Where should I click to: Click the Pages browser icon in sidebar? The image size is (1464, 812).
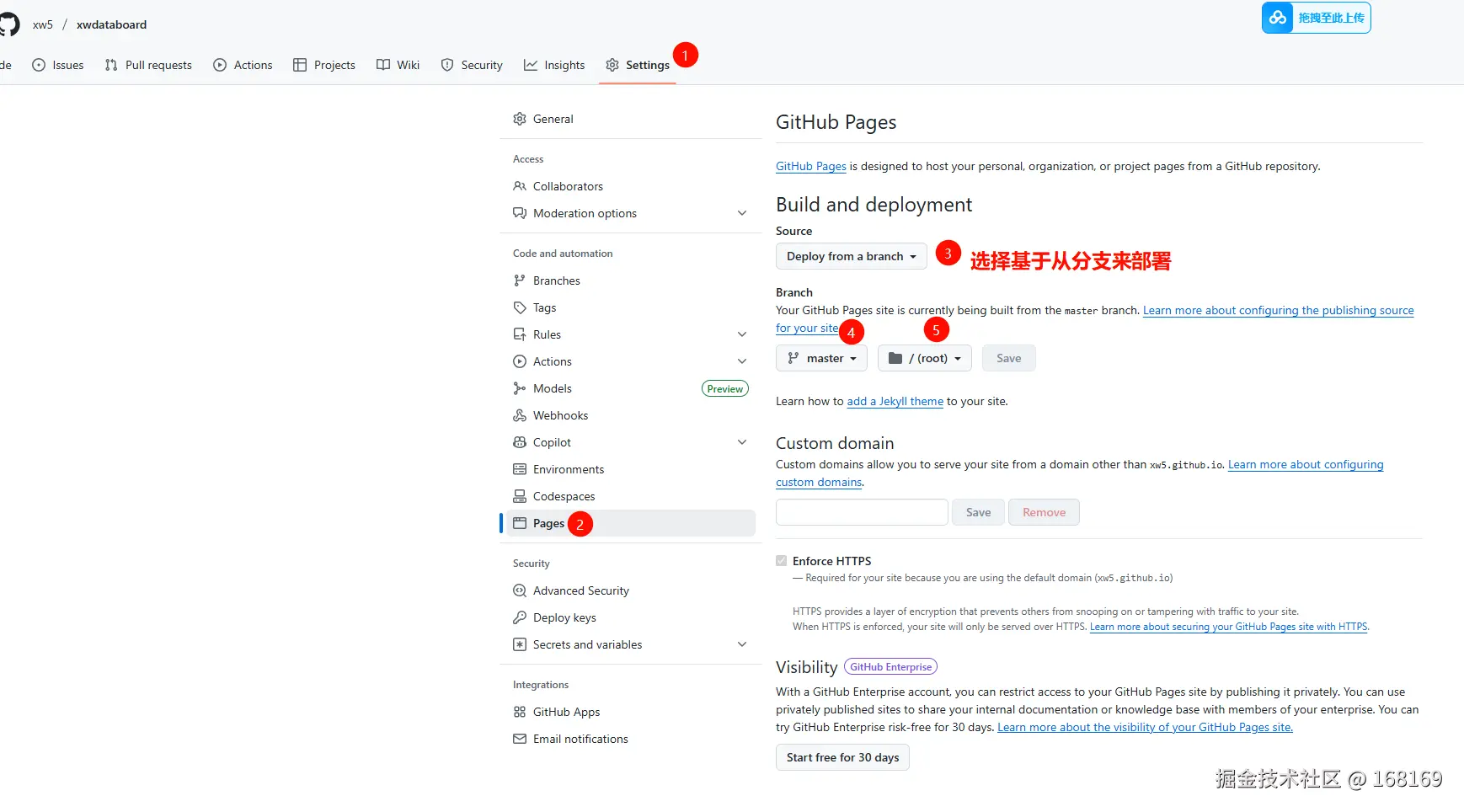[x=520, y=523]
